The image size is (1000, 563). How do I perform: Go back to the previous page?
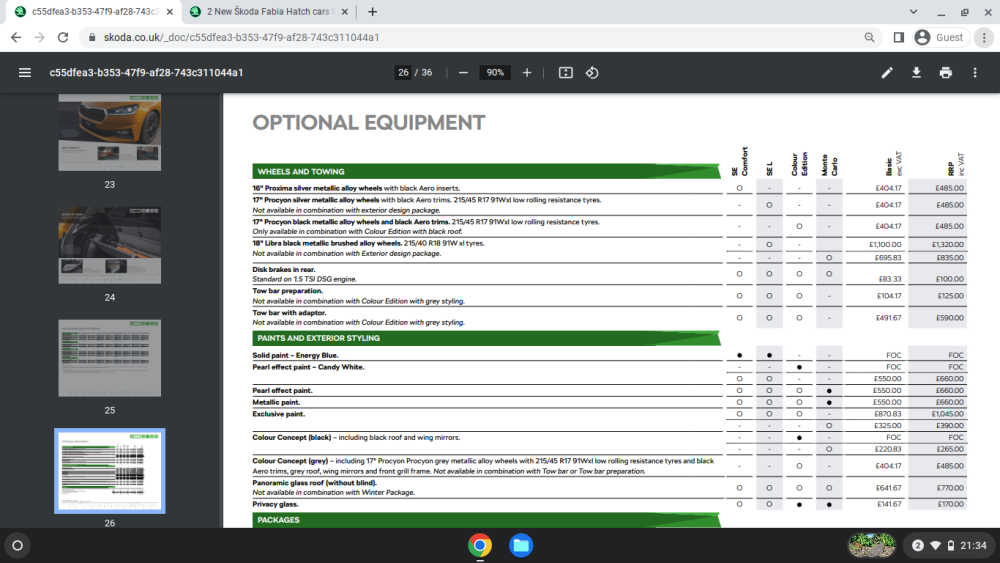[x=16, y=38]
